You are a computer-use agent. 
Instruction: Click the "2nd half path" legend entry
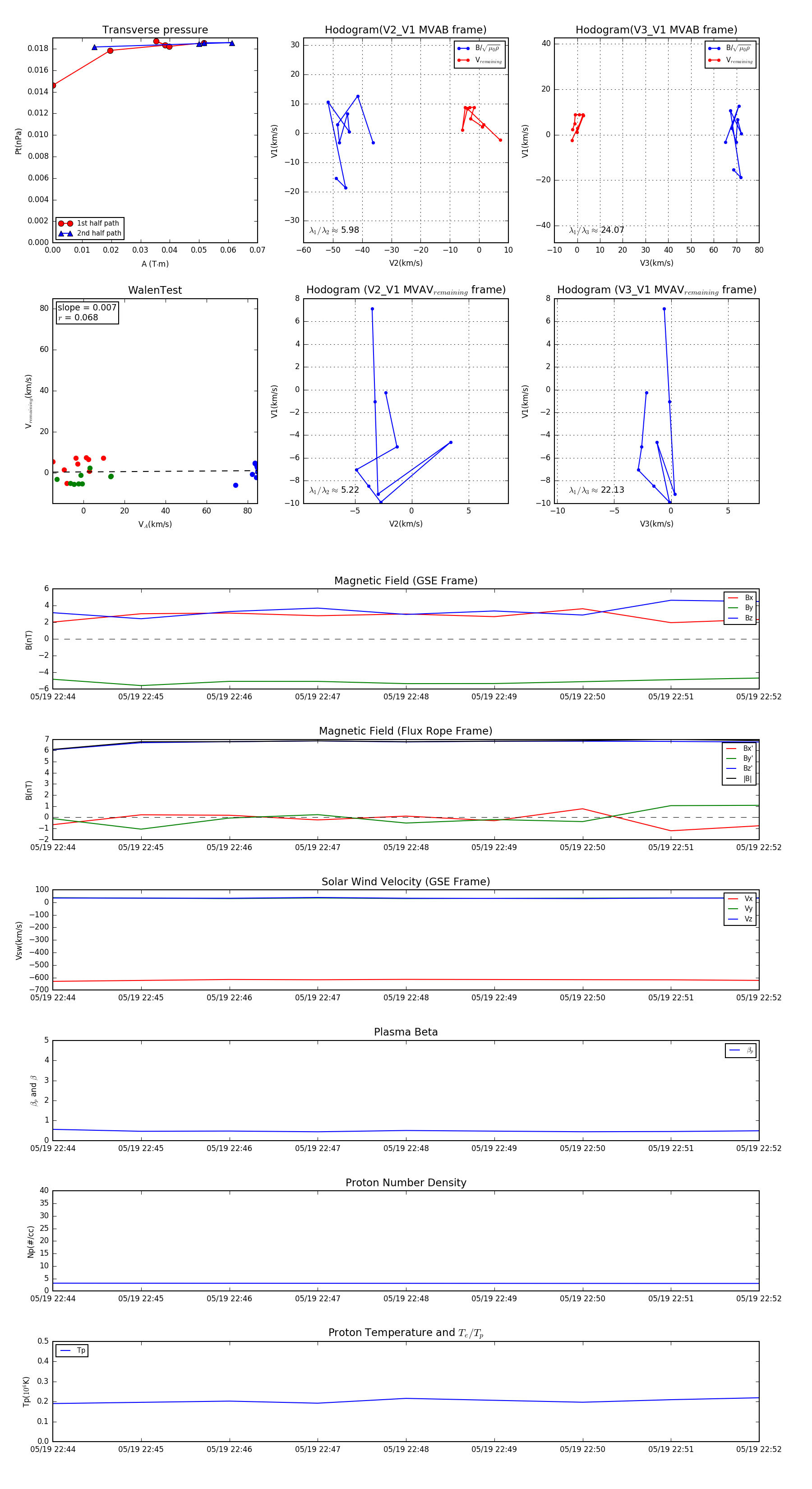pos(90,234)
